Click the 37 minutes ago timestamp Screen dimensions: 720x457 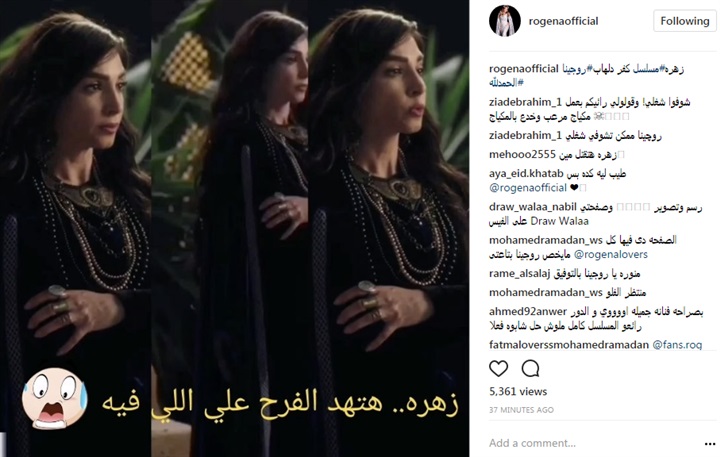[521, 410]
